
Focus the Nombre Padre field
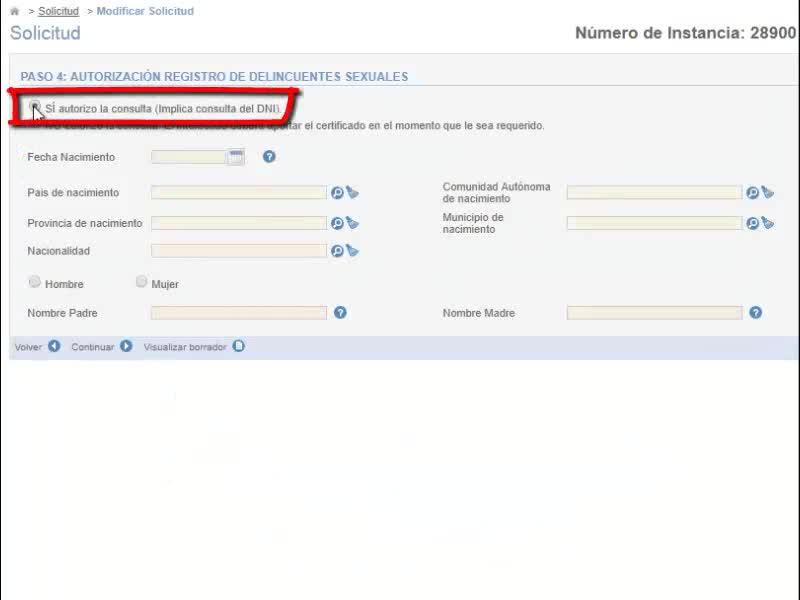[x=239, y=313]
